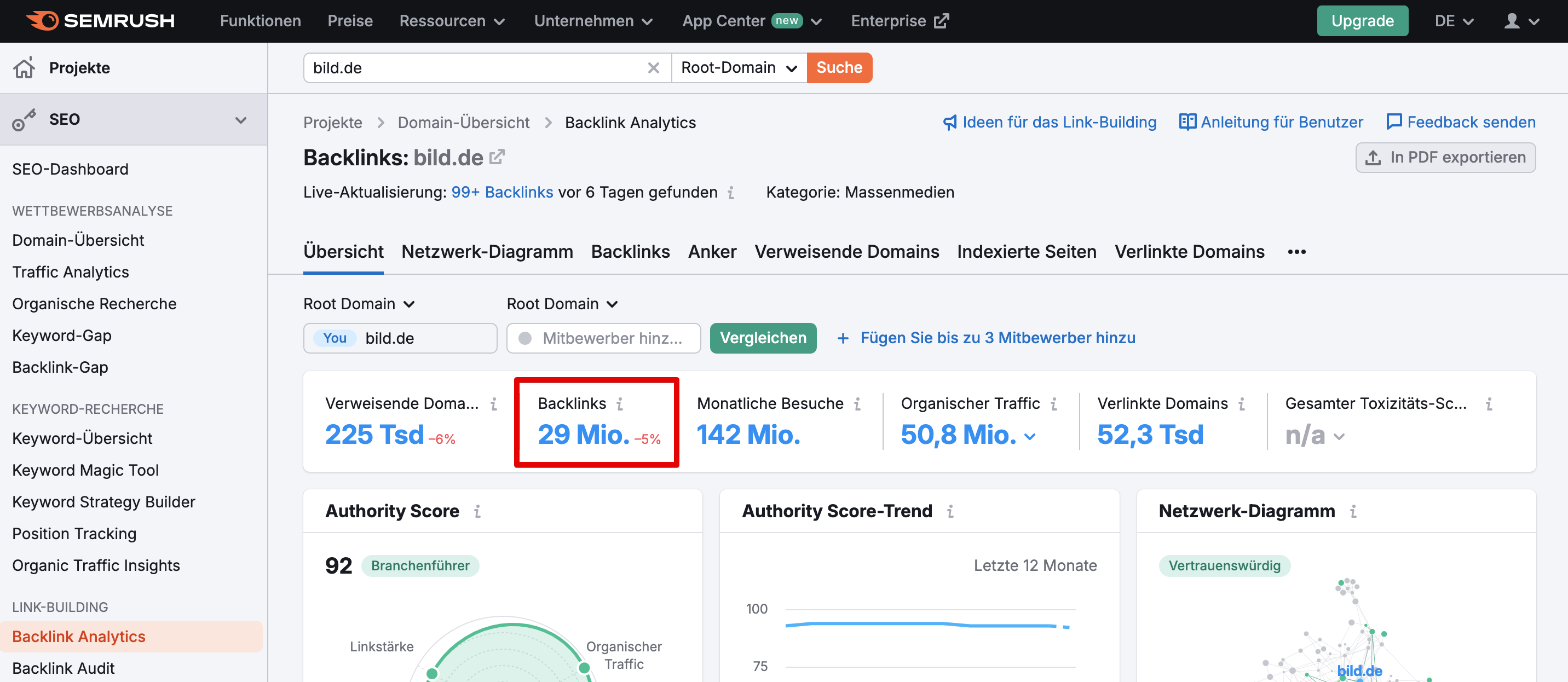Open Funktionen in top navigation
1568x682 pixels.
(261, 21)
